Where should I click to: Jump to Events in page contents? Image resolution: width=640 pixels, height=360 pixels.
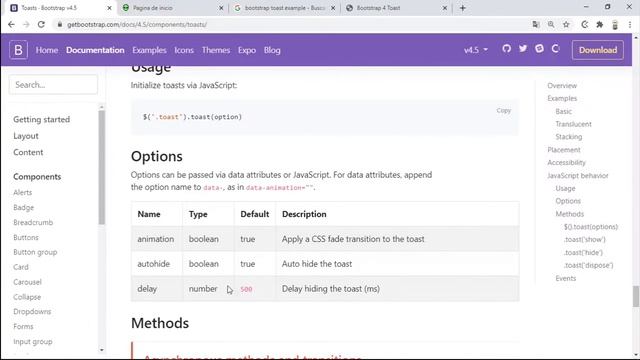pos(566,278)
